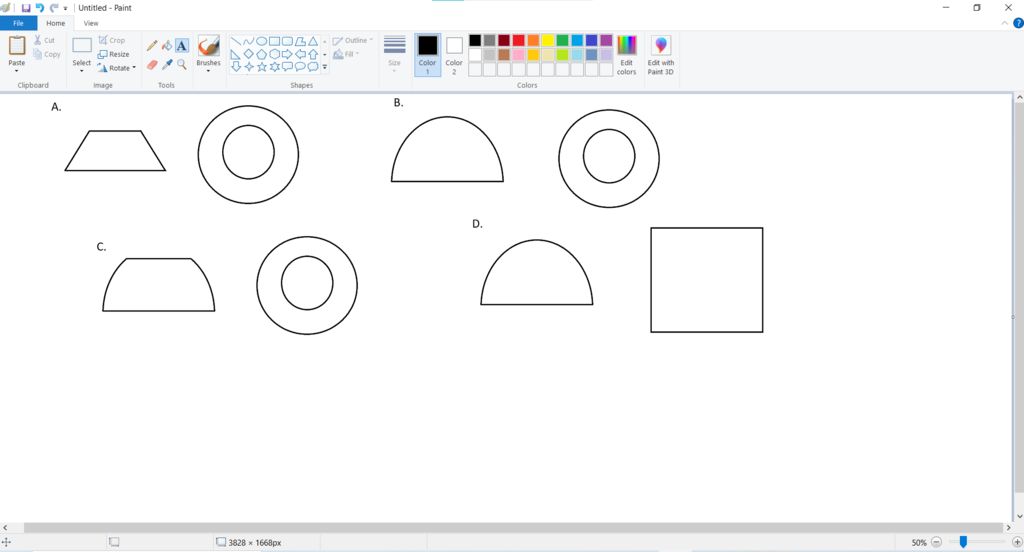Viewport: 1024px width, 552px height.
Task: Open the Paste dropdown arrow
Action: click(16, 71)
